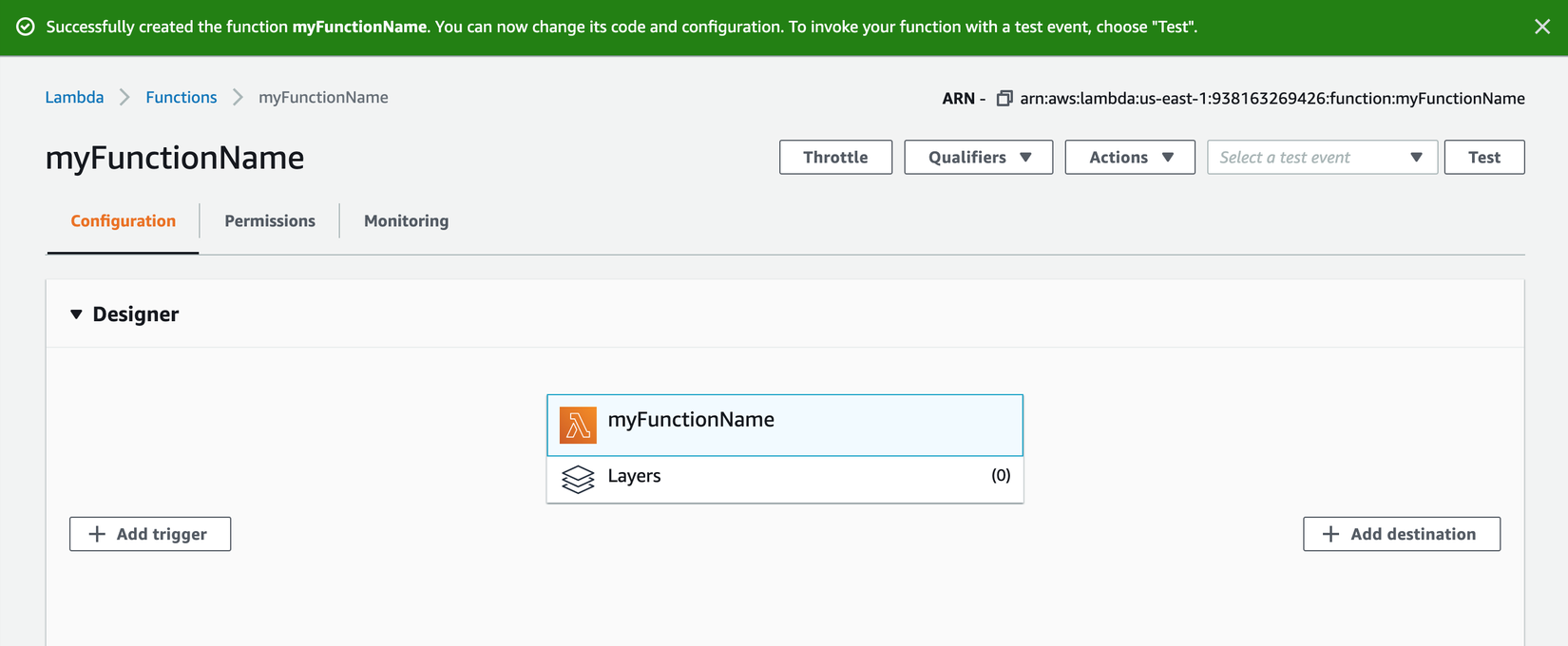Open the Qualifiers dropdown
This screenshot has height=646, width=1568.
click(x=978, y=158)
